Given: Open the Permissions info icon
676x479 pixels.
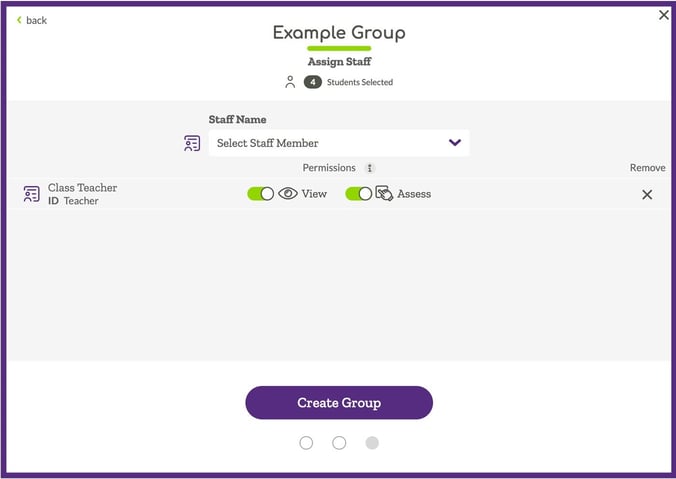Looking at the screenshot, I should pyautogui.click(x=369, y=168).
